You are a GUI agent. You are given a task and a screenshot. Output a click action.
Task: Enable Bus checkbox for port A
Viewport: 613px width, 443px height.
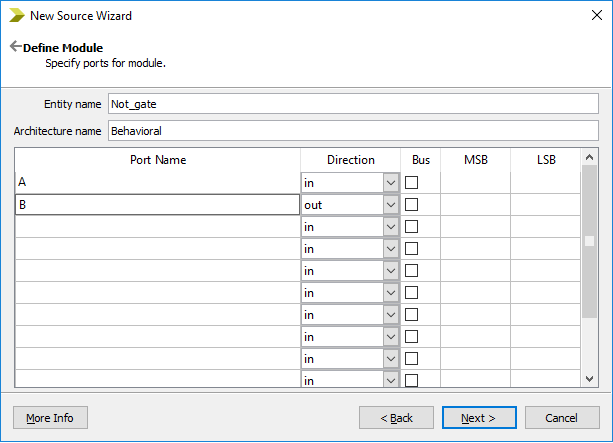point(411,183)
